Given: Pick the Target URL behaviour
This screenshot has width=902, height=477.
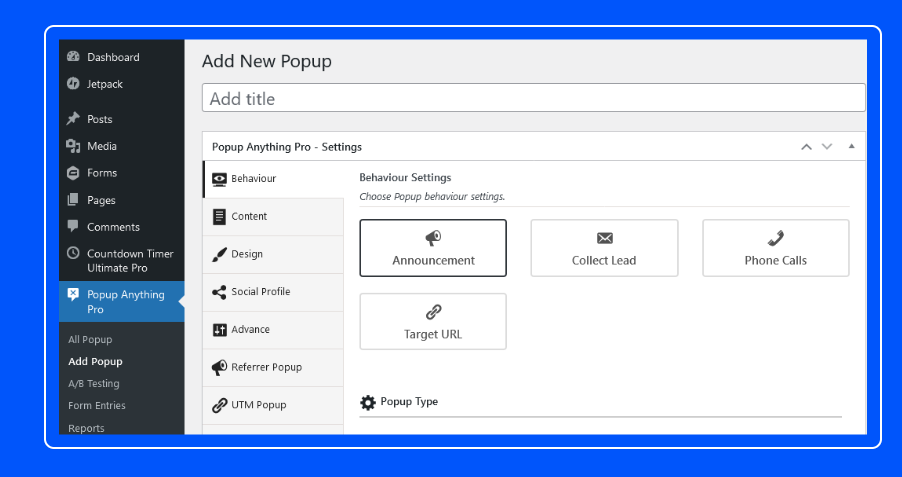Looking at the screenshot, I should pyautogui.click(x=433, y=322).
